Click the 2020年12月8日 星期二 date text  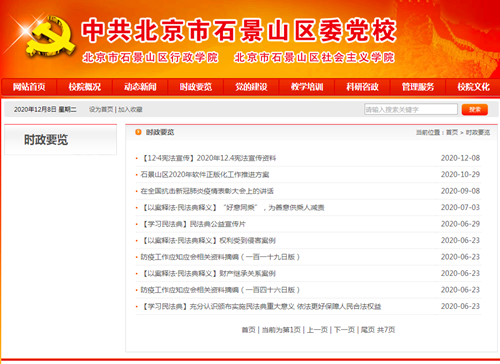tap(45, 110)
